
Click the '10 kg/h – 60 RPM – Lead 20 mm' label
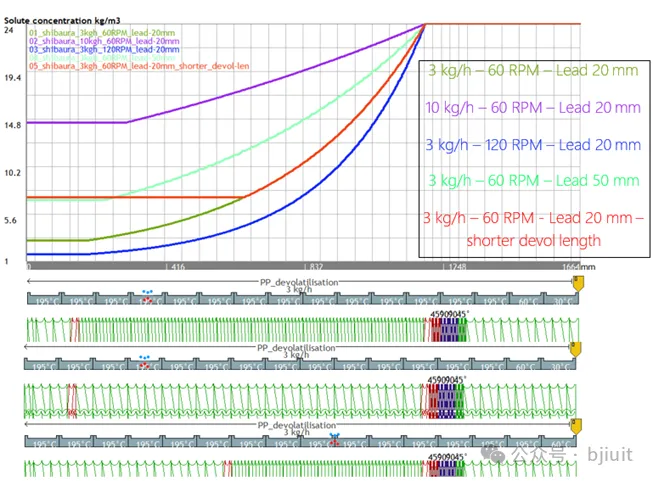coord(534,107)
